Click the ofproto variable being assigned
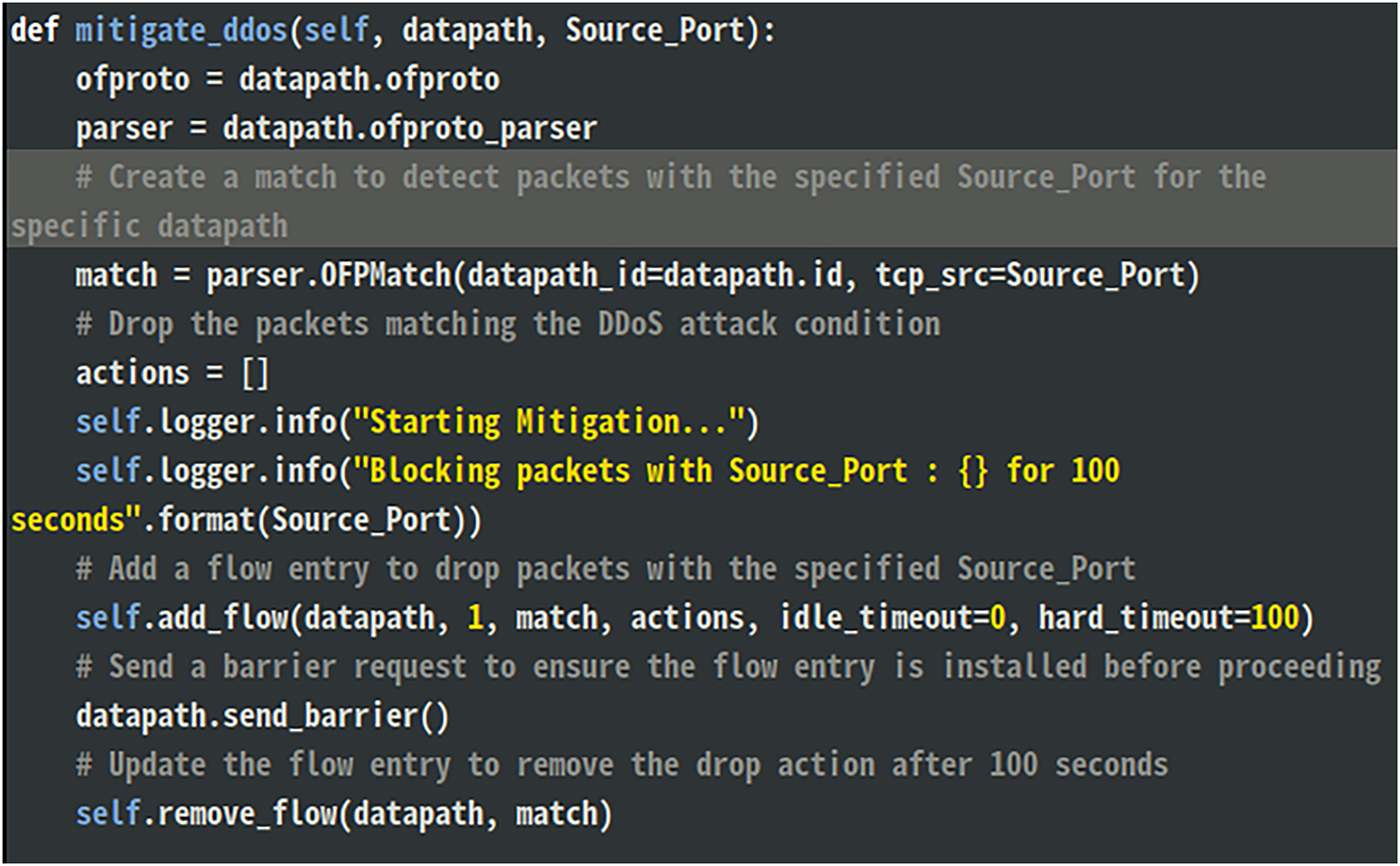This screenshot has height=866, width=1400. coord(132,80)
